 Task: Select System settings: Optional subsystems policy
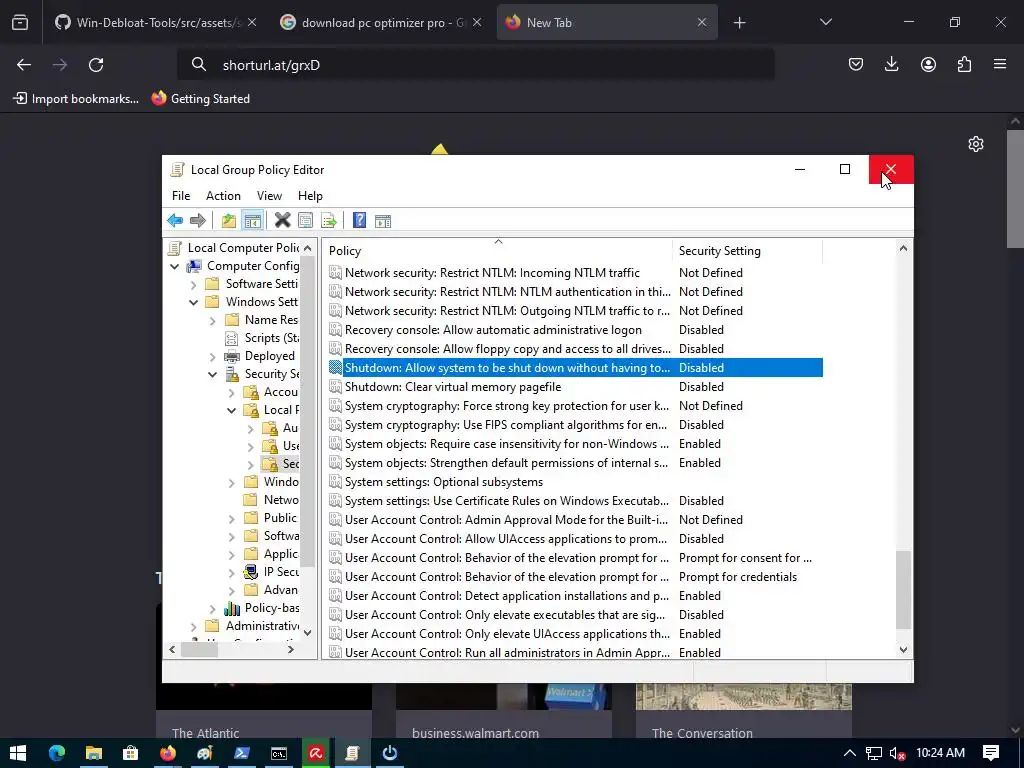coord(575,482)
